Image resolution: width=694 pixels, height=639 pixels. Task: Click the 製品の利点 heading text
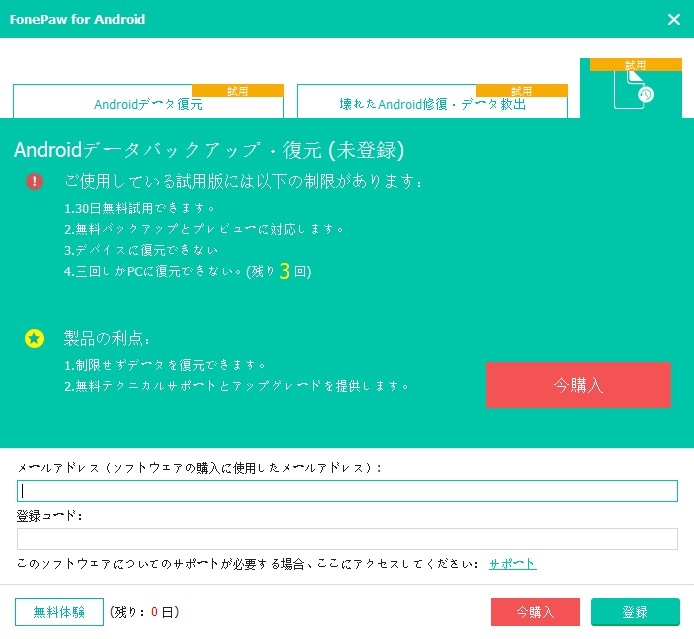[x=107, y=339]
